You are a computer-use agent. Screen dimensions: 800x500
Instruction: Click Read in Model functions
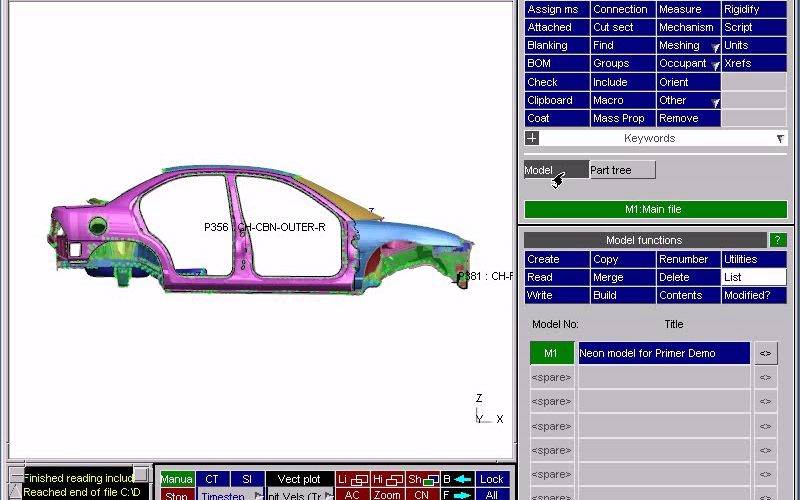point(557,277)
